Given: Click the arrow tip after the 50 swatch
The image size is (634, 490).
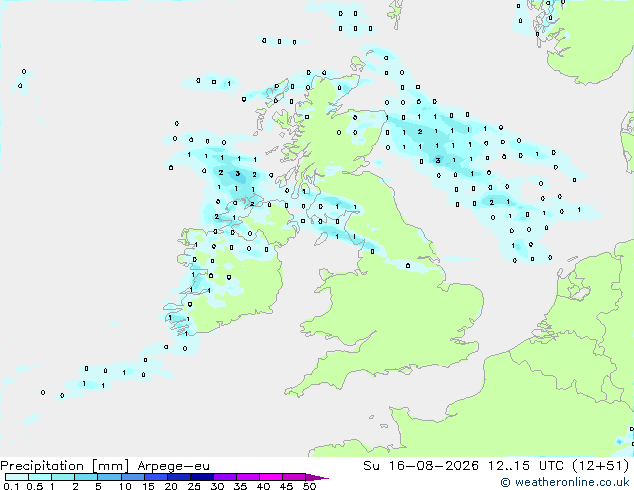Looking at the screenshot, I should point(317,477).
